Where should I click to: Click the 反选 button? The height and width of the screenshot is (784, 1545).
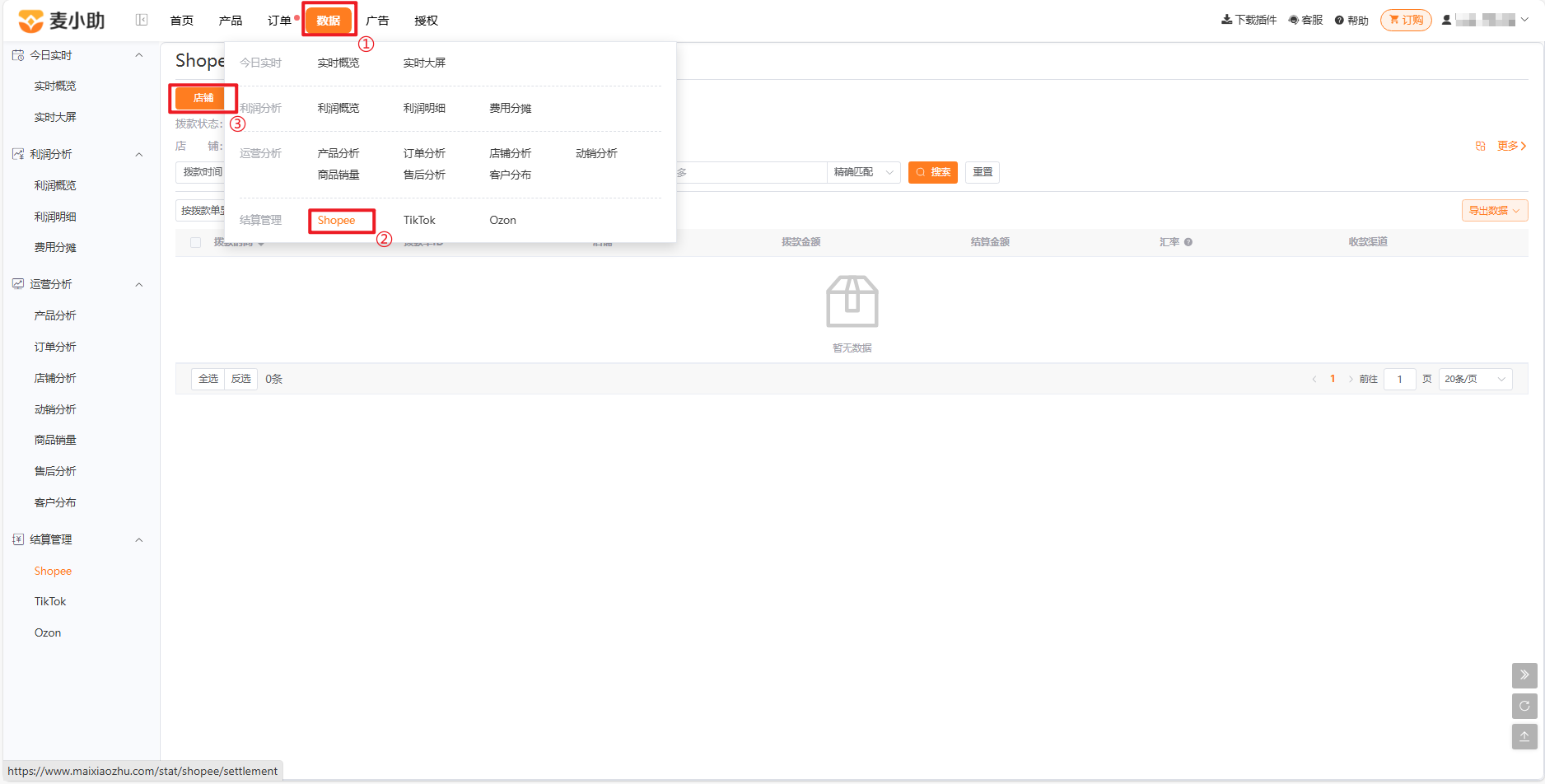click(241, 379)
